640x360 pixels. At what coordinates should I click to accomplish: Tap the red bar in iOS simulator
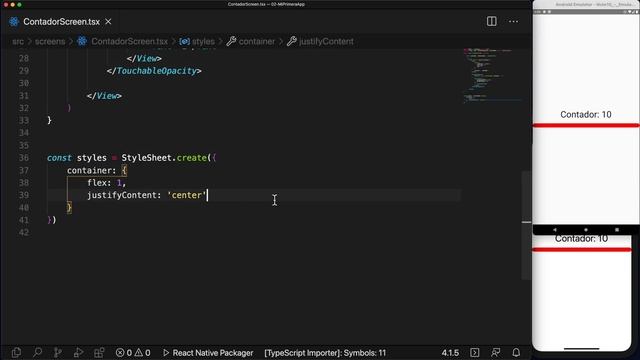tap(582, 250)
